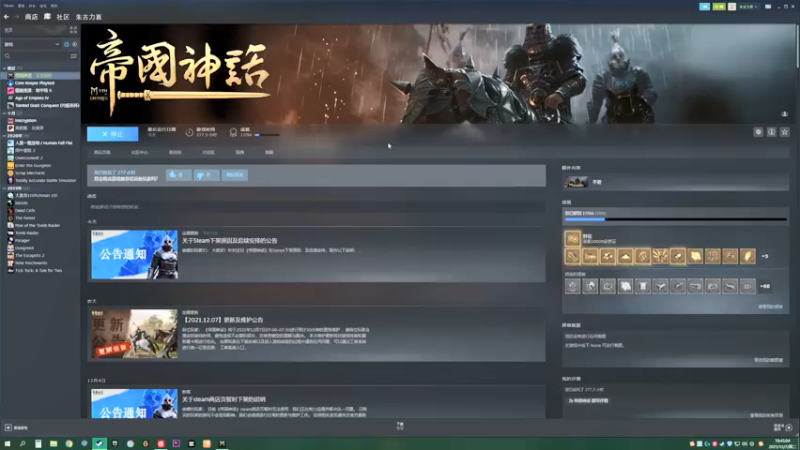Go forward with the right arrow
The height and width of the screenshot is (450, 800).
click(x=16, y=17)
